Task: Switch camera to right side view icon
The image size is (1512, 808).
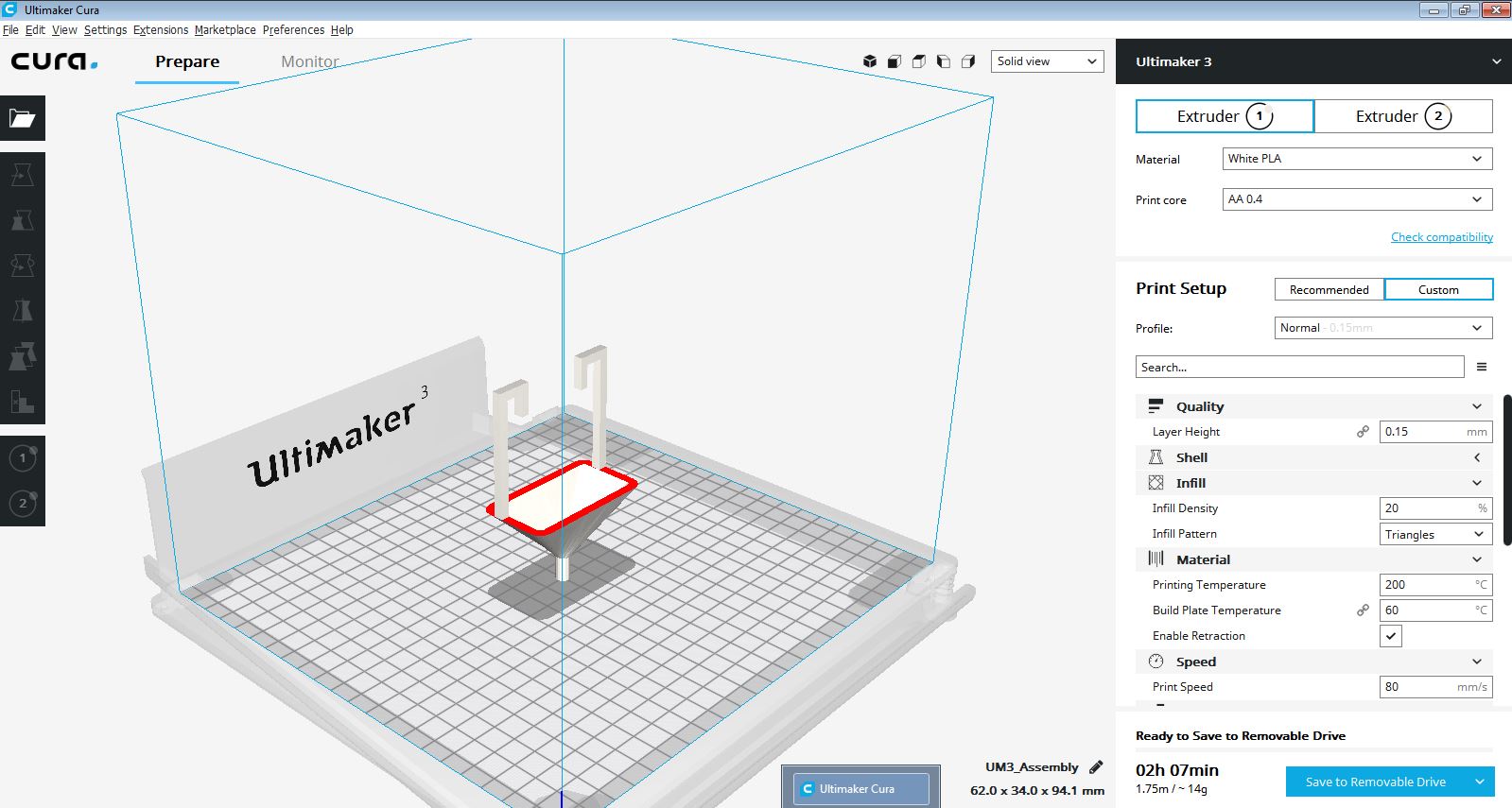Action: 968,61
